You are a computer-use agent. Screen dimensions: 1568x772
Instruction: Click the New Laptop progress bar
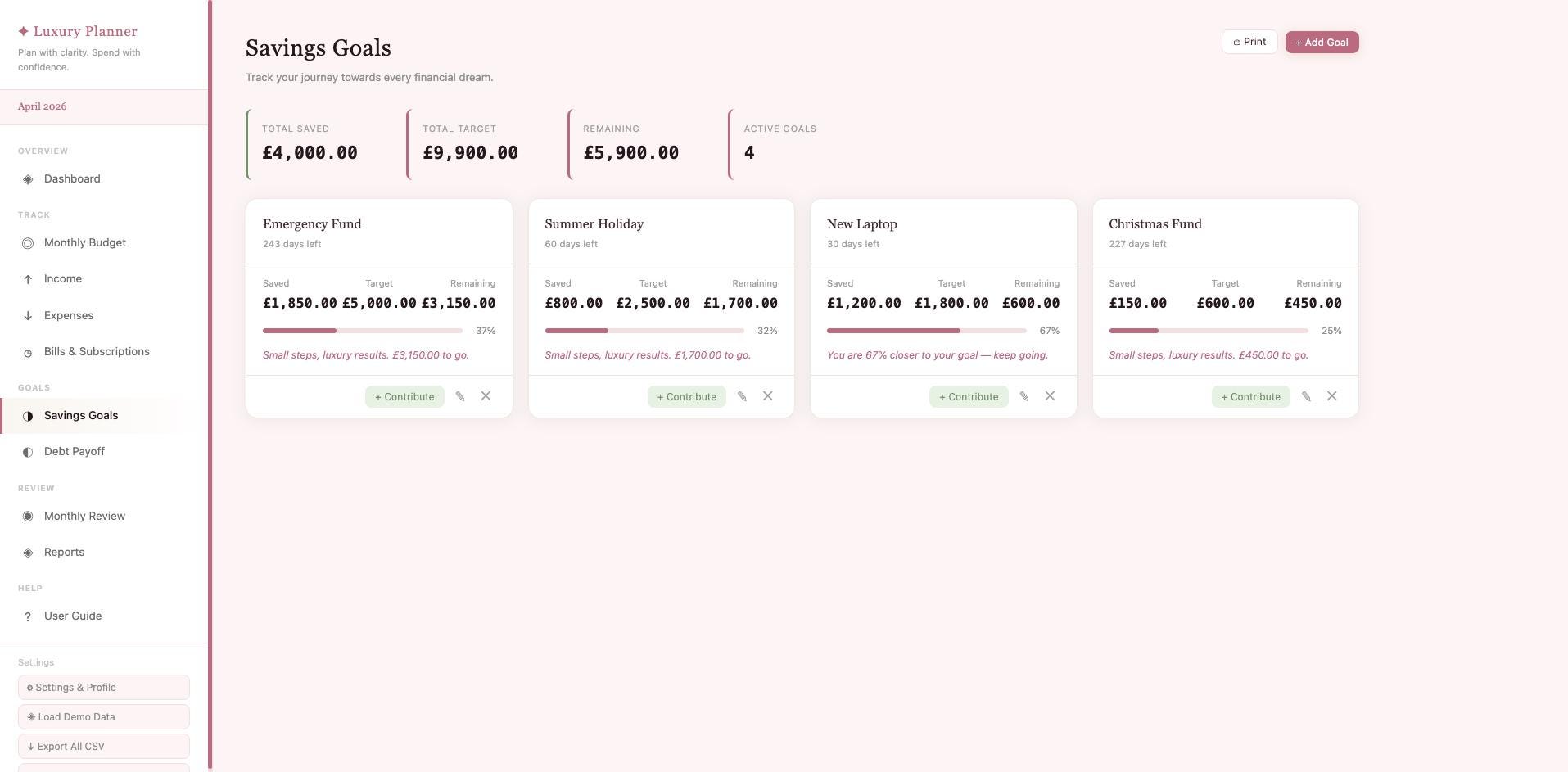click(x=926, y=331)
